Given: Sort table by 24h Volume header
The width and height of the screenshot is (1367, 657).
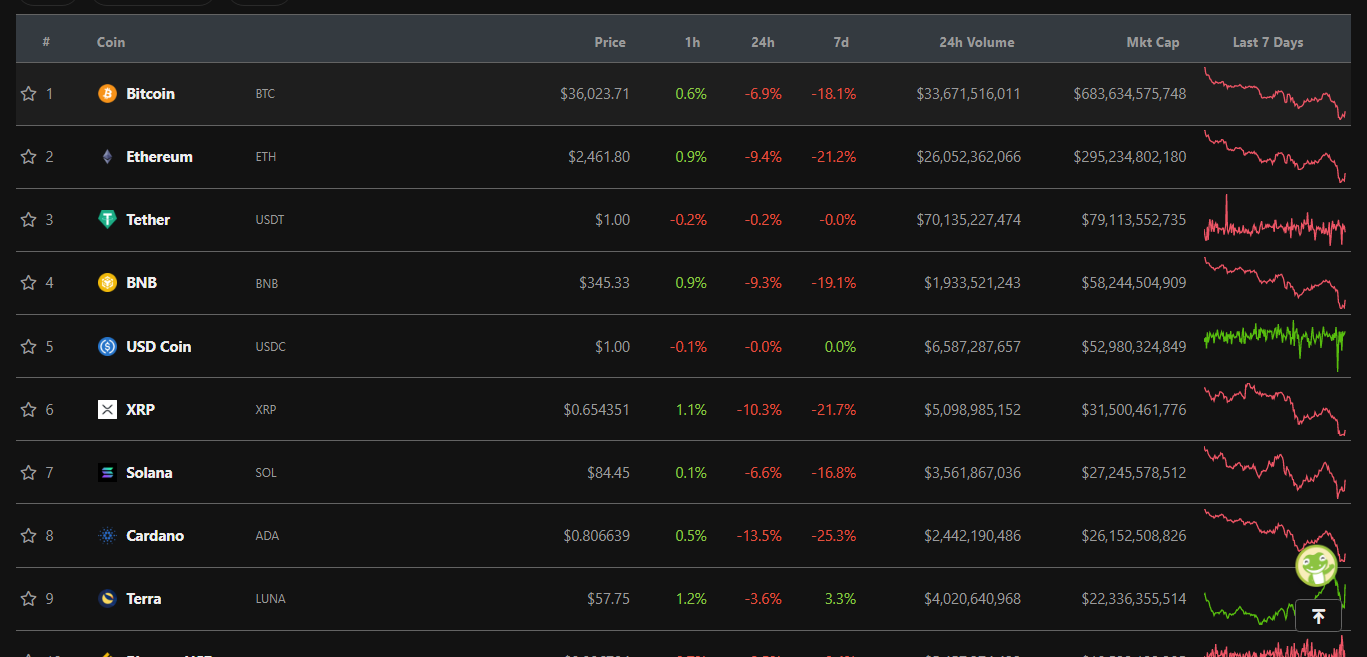Looking at the screenshot, I should point(977,42).
